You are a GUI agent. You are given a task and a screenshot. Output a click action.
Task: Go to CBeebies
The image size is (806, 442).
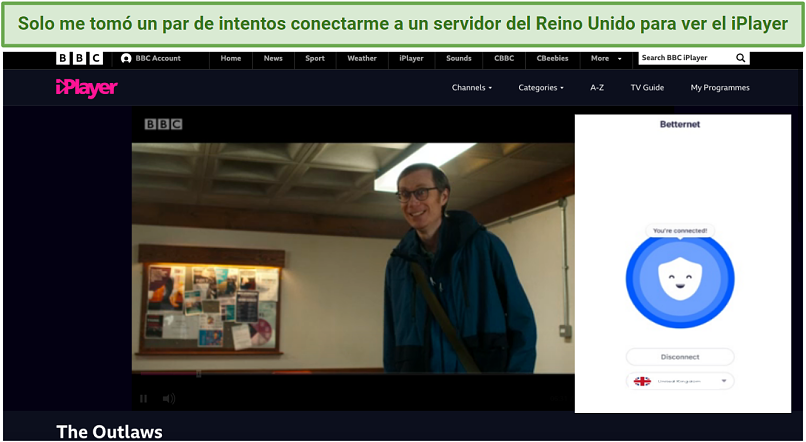[x=552, y=59]
